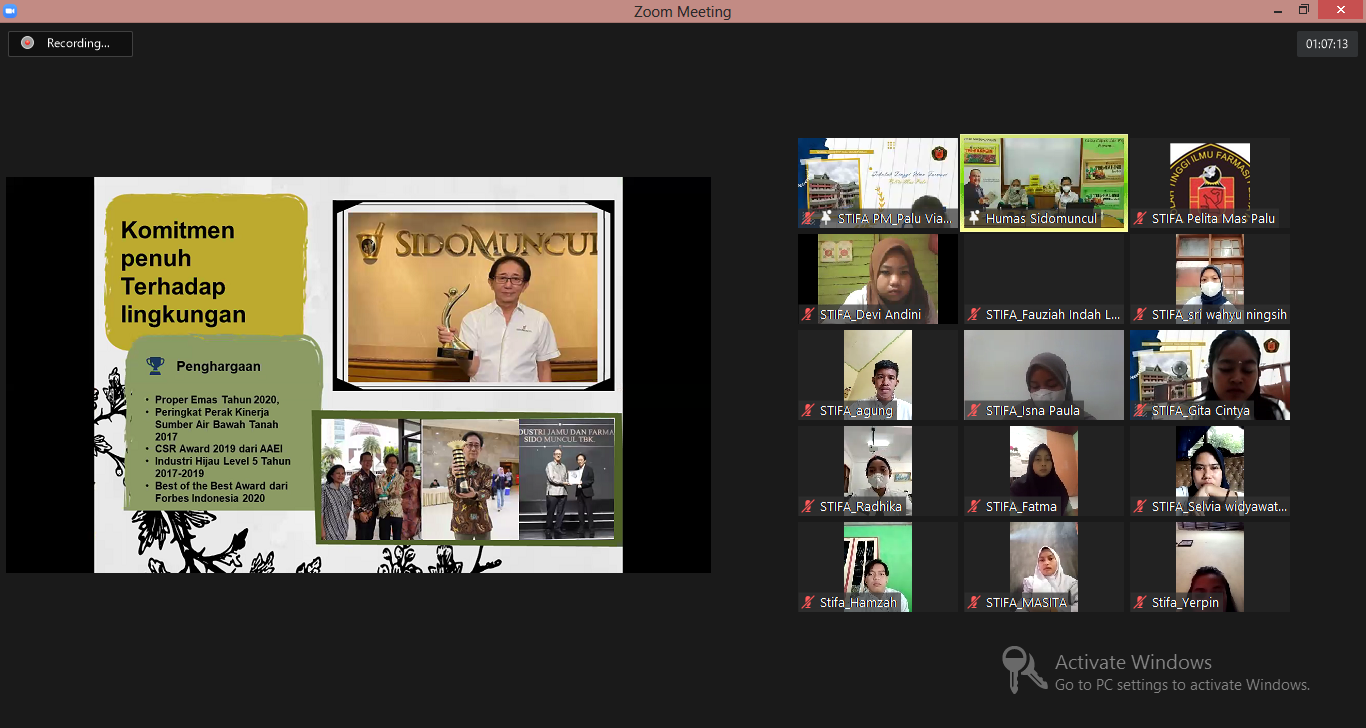This screenshot has height=728, width=1366.
Task: Select the STIFA_Isna Paula video tile
Action: pos(1044,375)
